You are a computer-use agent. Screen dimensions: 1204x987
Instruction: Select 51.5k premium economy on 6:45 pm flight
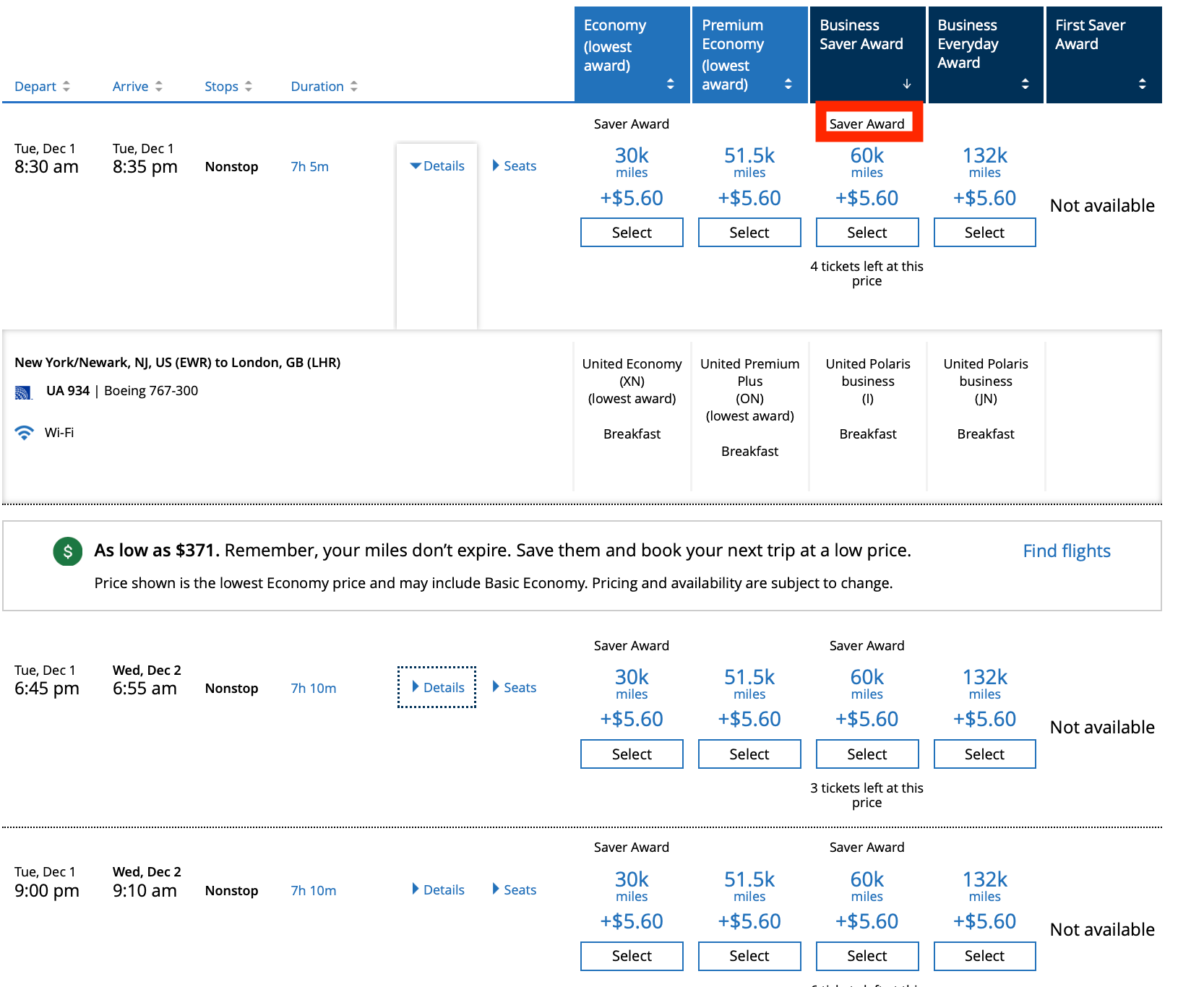point(749,754)
